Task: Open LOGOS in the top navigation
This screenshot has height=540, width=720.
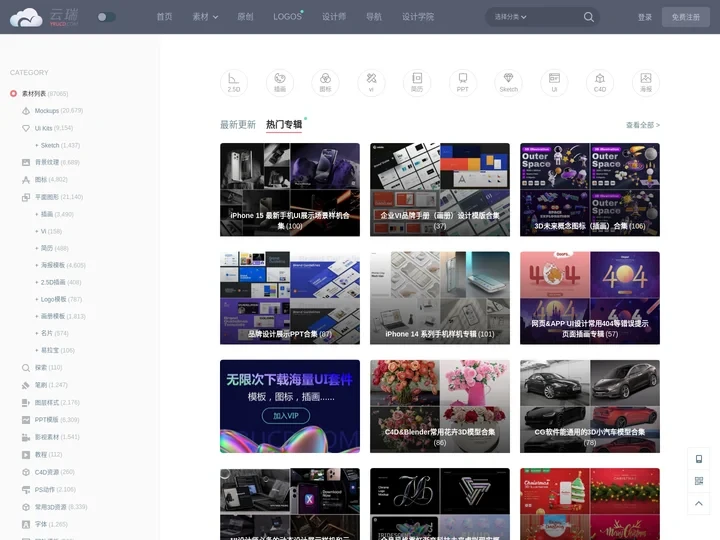Action: (x=287, y=17)
